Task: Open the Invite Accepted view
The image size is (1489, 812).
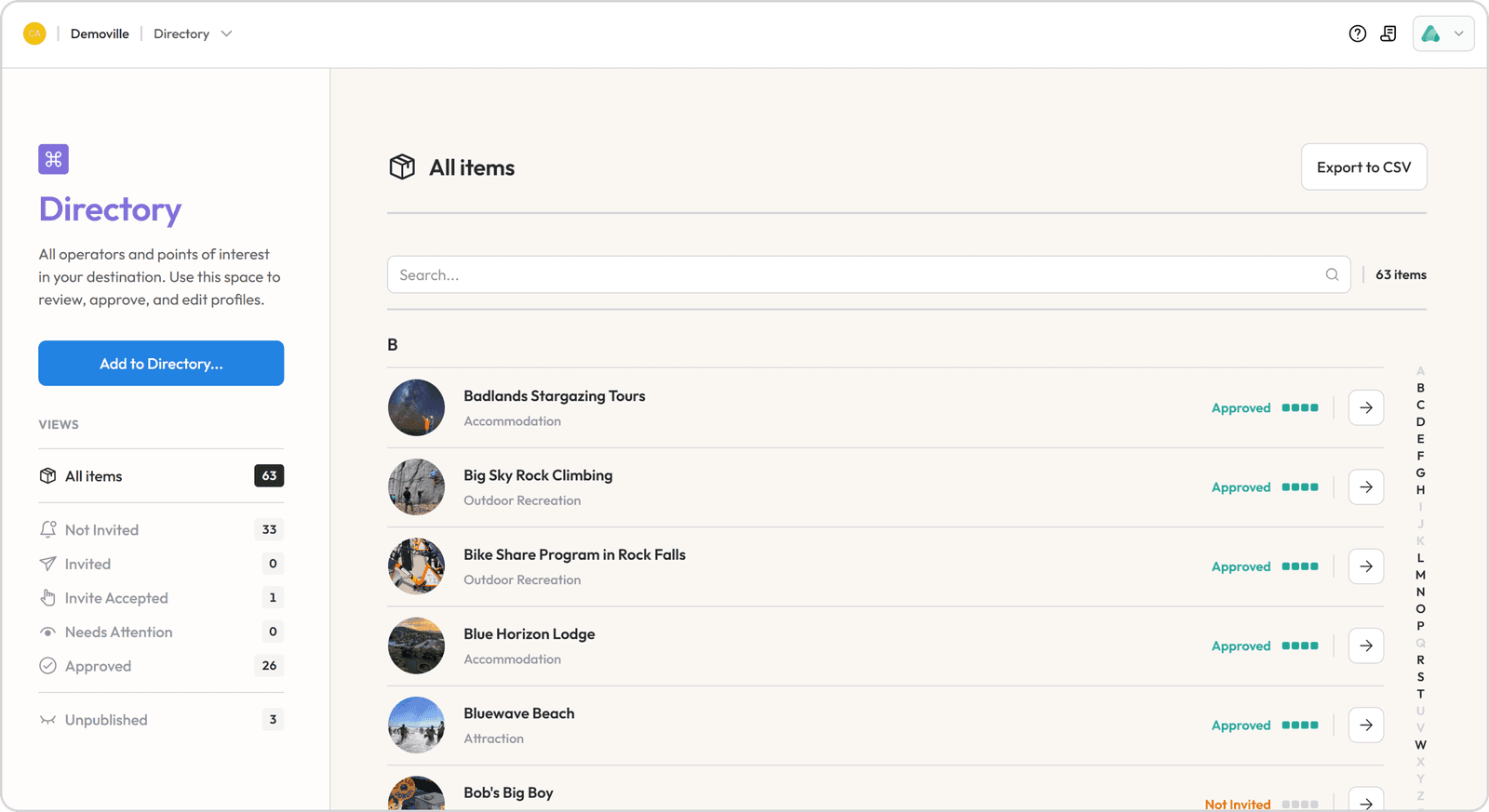Action: click(161, 598)
